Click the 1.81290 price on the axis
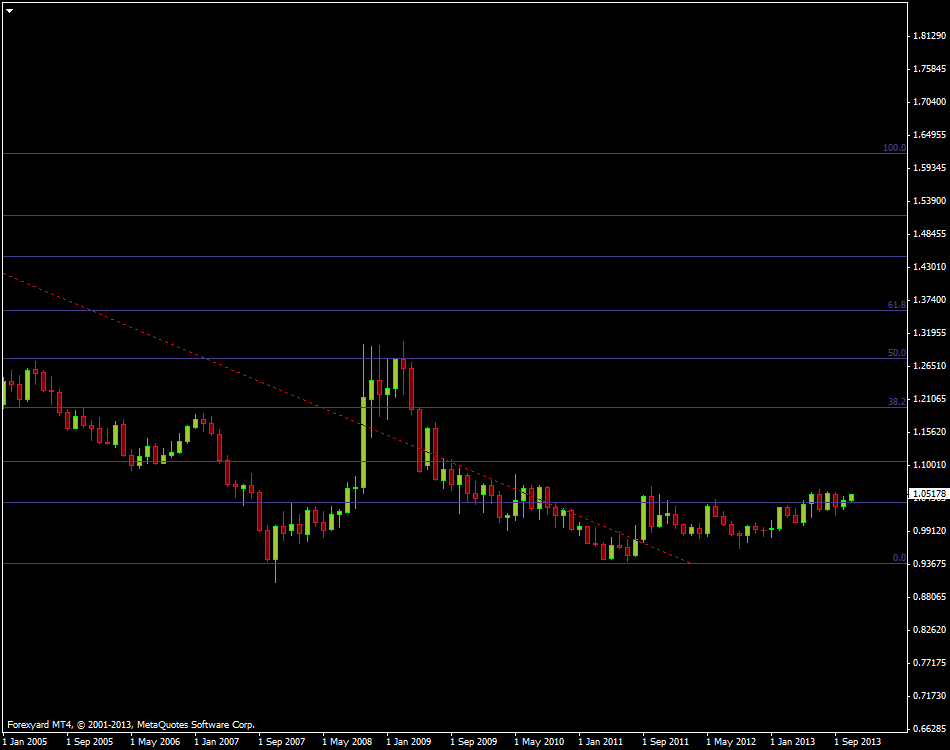Viewport: 950px width, 750px height. (x=929, y=36)
